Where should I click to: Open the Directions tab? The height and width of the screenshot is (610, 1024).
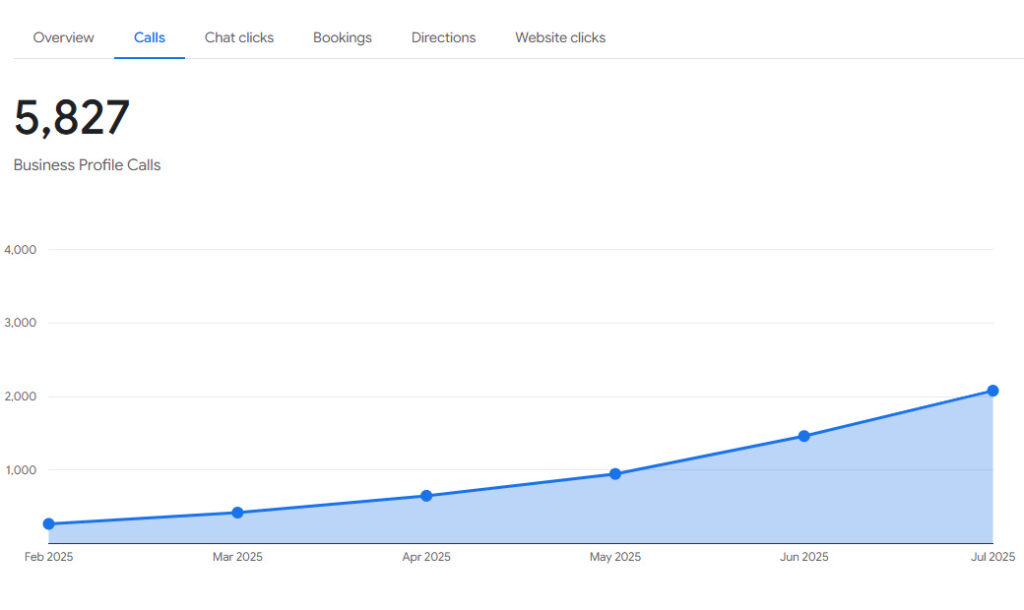tap(443, 38)
